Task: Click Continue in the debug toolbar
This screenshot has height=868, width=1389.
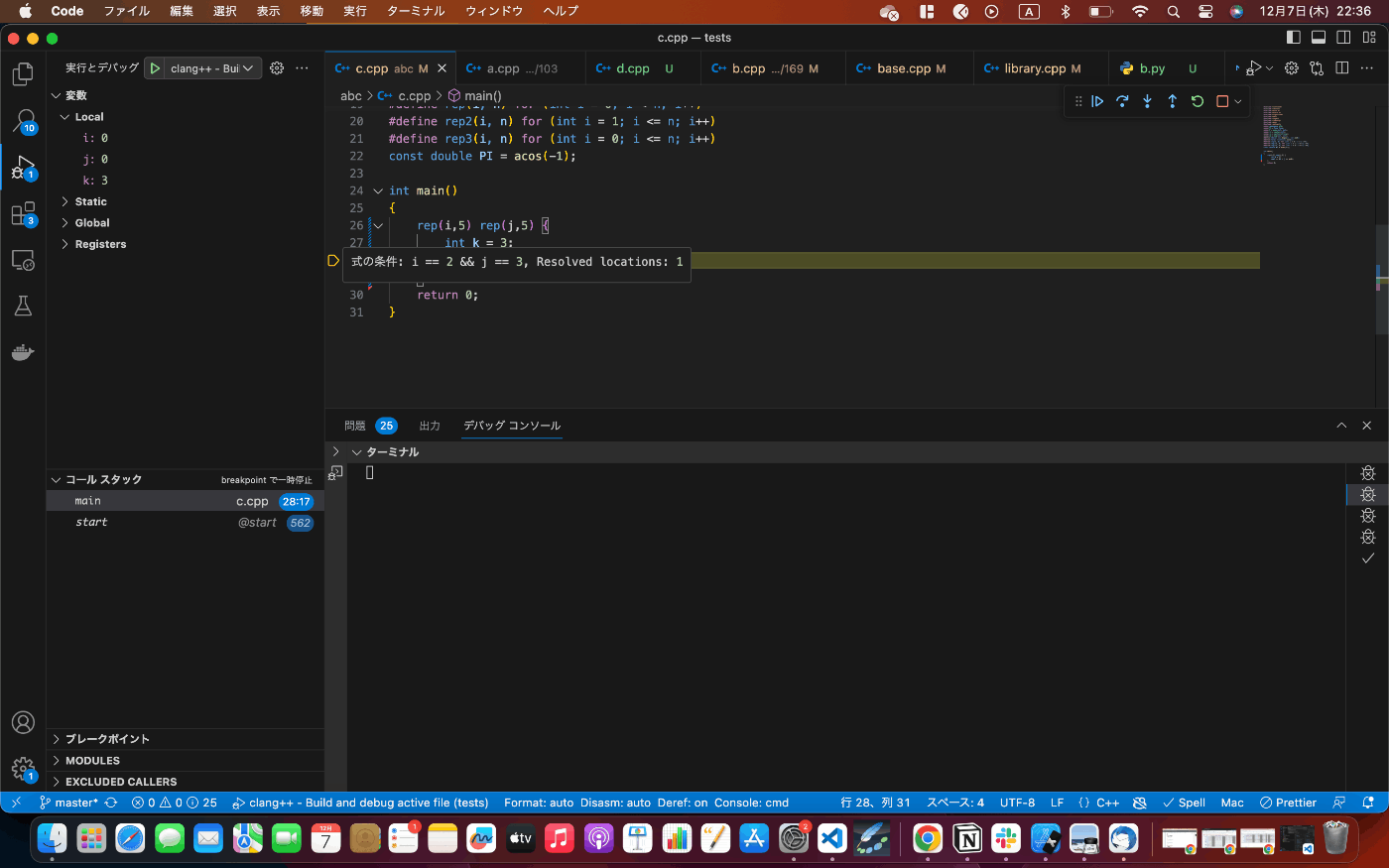Action: tap(1097, 101)
